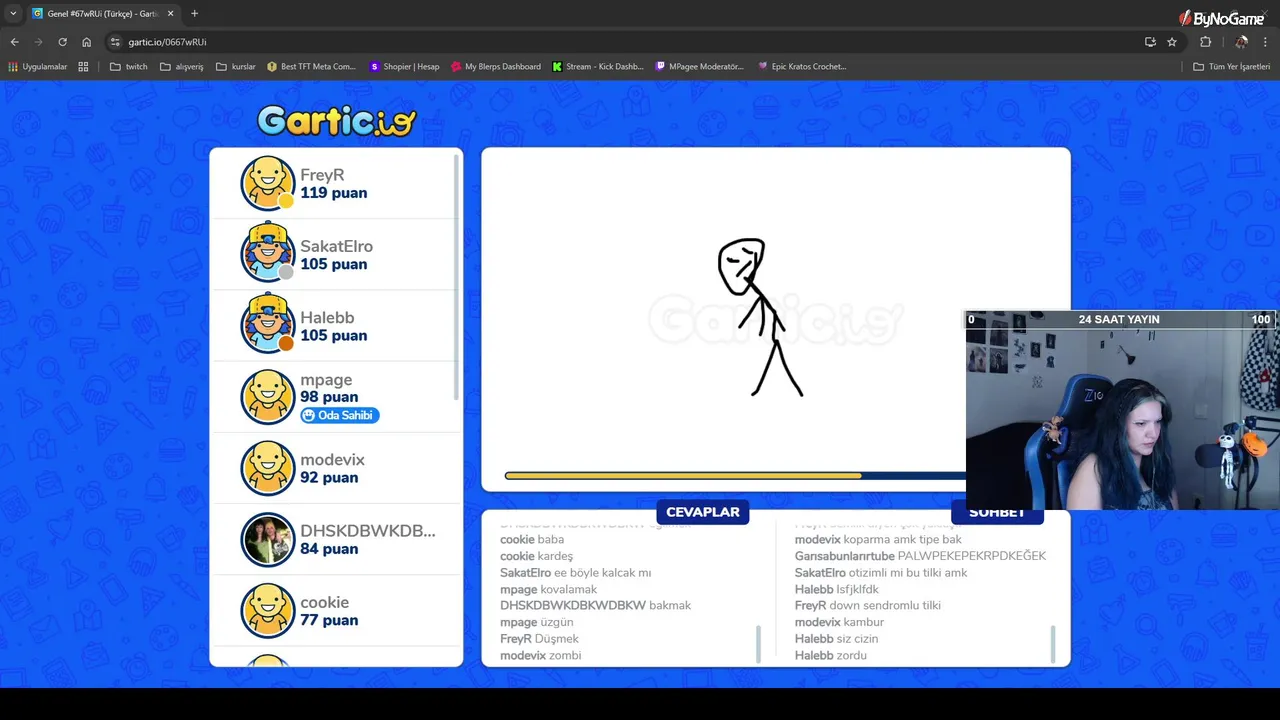Open Epic Kratos Crochet bookmark

[802, 67]
